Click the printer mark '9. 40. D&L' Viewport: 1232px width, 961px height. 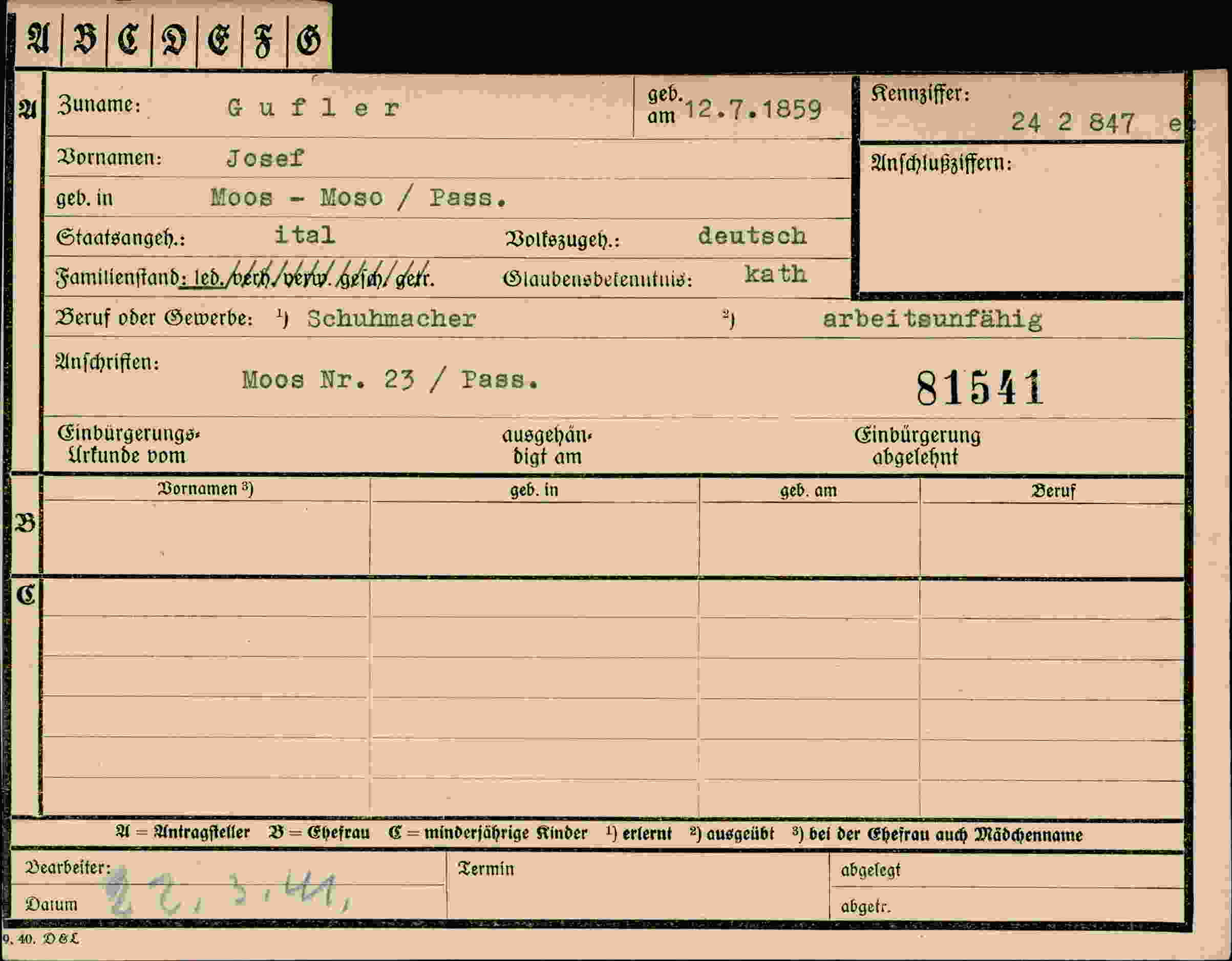pos(40,939)
